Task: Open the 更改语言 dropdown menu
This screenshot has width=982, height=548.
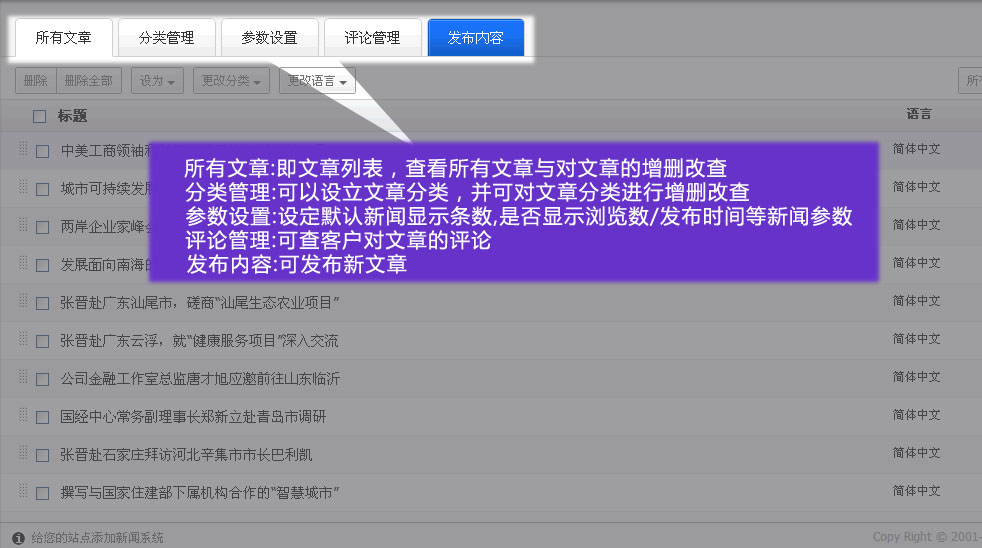Action: [x=317, y=81]
